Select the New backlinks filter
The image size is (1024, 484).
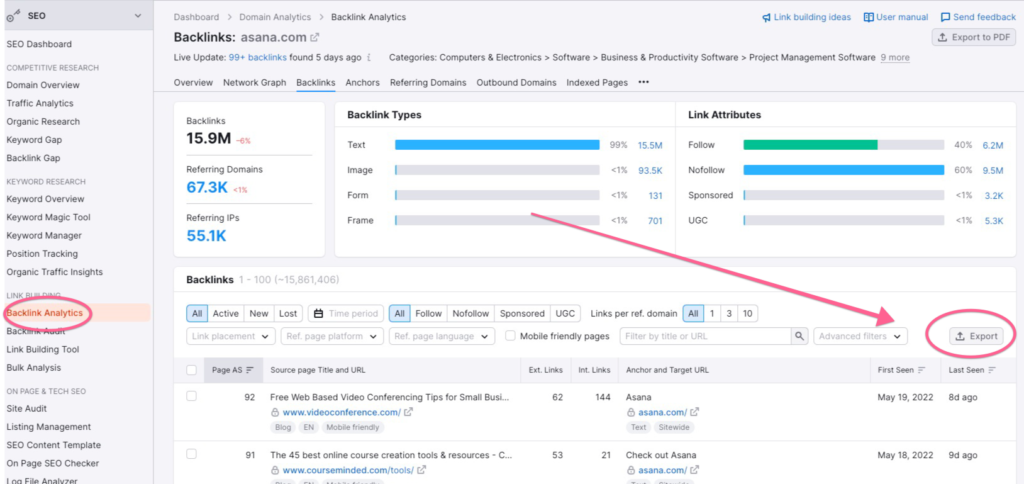coord(259,314)
